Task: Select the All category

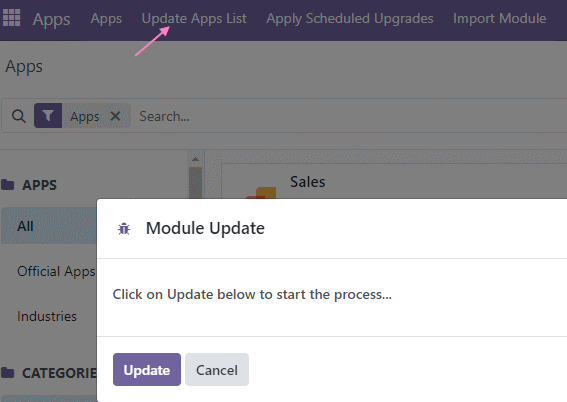Action: tap(49, 226)
